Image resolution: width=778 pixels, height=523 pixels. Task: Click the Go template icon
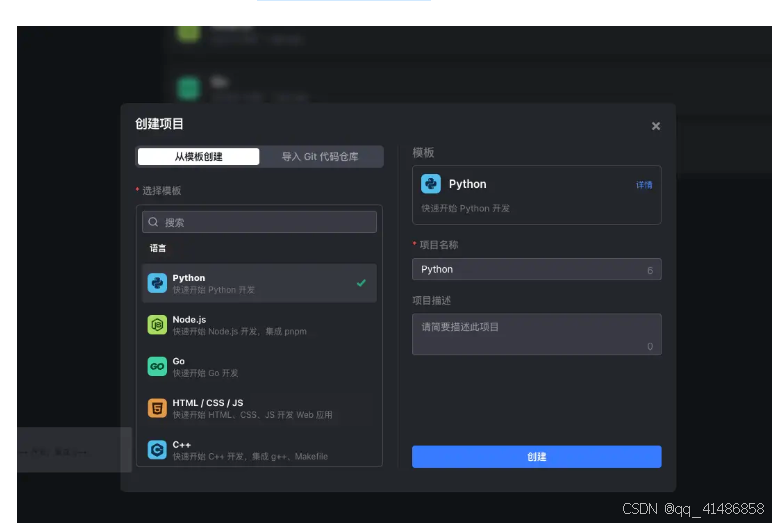[x=157, y=367]
